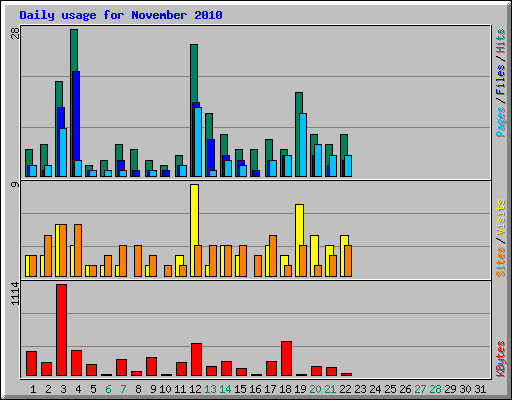Select day label '11' on the x-axis
The width and height of the screenshot is (512, 400).
pyautogui.click(x=180, y=389)
